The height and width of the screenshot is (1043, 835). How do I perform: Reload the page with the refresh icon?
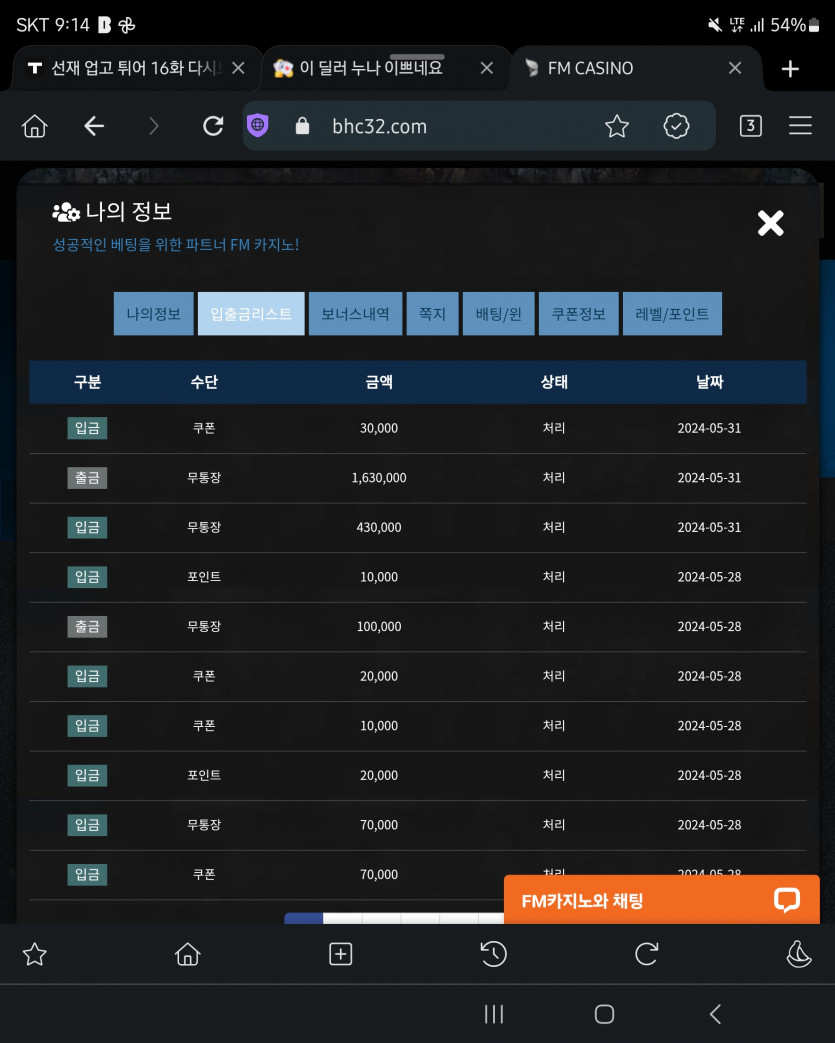(213, 126)
